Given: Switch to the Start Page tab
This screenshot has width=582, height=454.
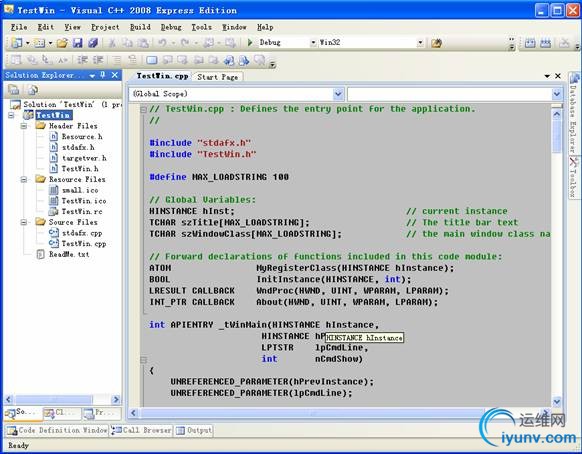Looking at the screenshot, I should pos(218,77).
